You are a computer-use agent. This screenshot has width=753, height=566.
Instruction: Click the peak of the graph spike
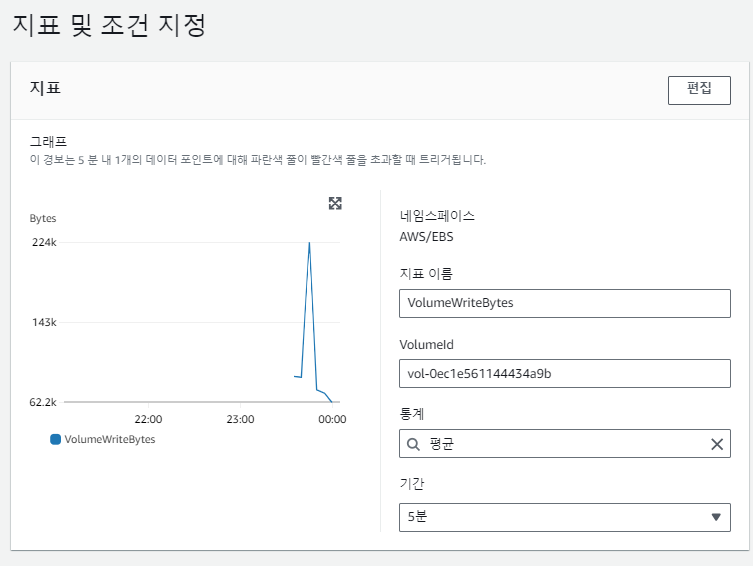click(309, 243)
